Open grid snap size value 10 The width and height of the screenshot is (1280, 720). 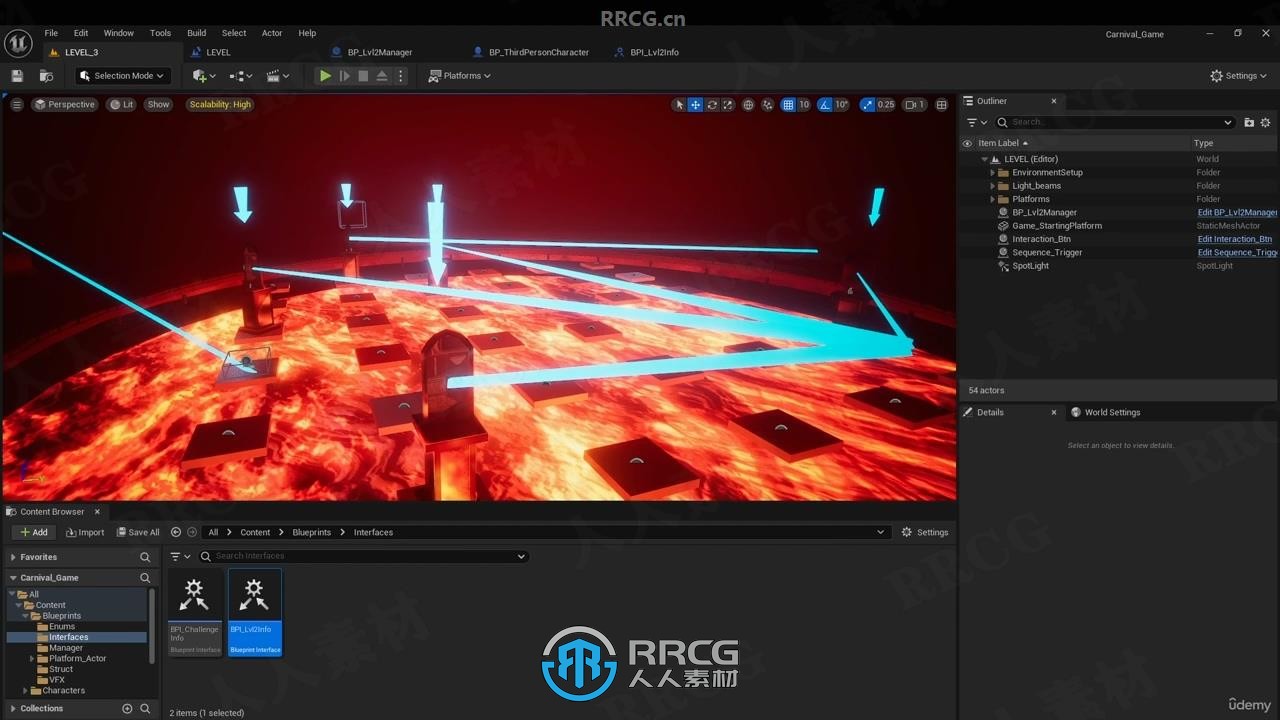(804, 104)
